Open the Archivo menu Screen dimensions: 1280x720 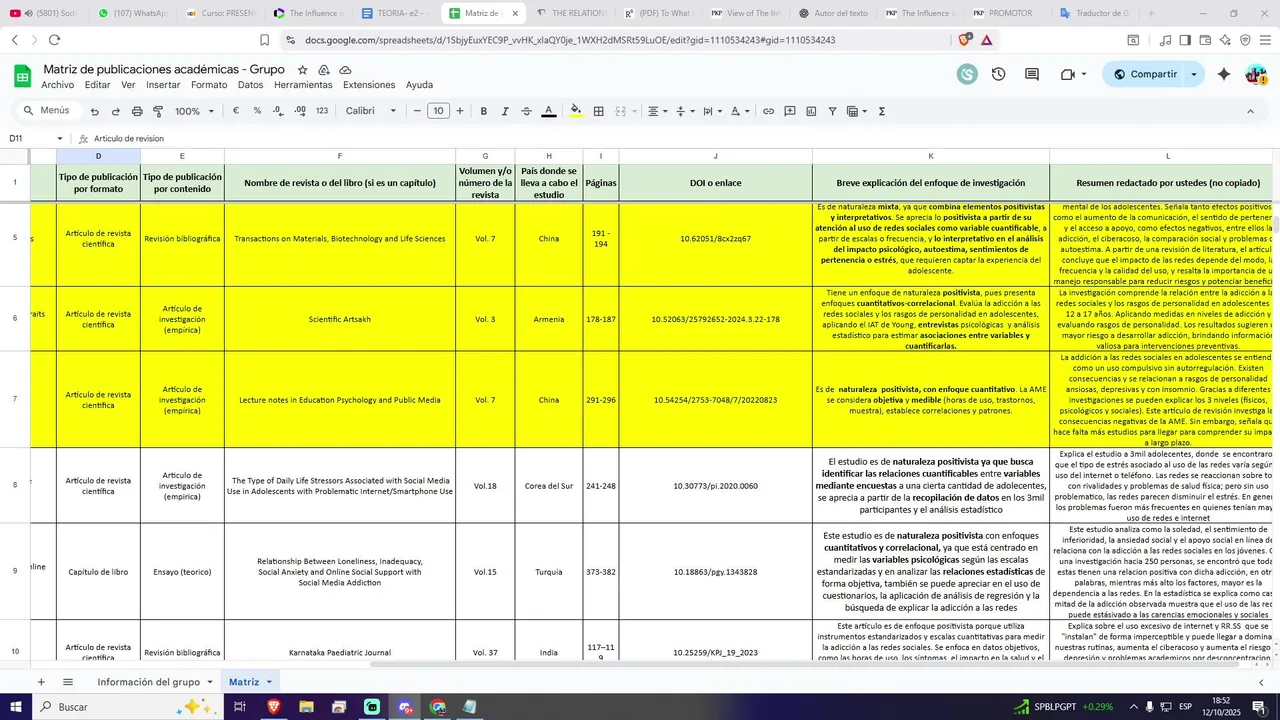(x=57, y=85)
